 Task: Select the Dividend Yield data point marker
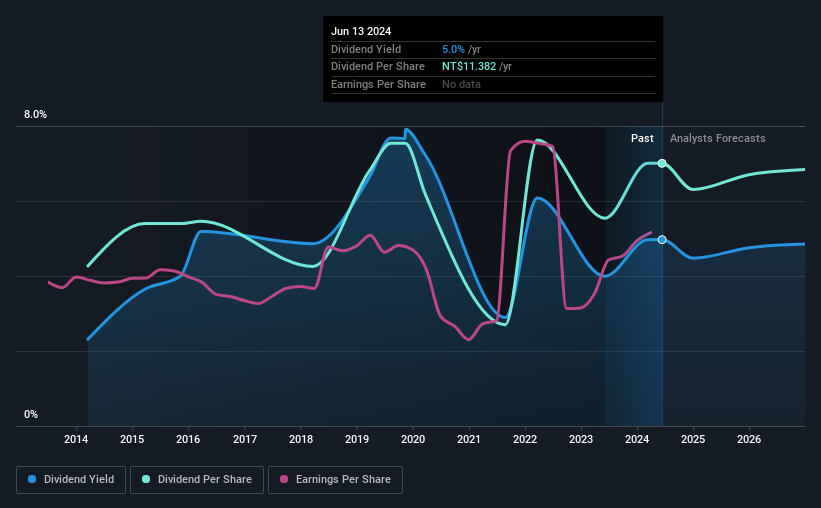(662, 240)
